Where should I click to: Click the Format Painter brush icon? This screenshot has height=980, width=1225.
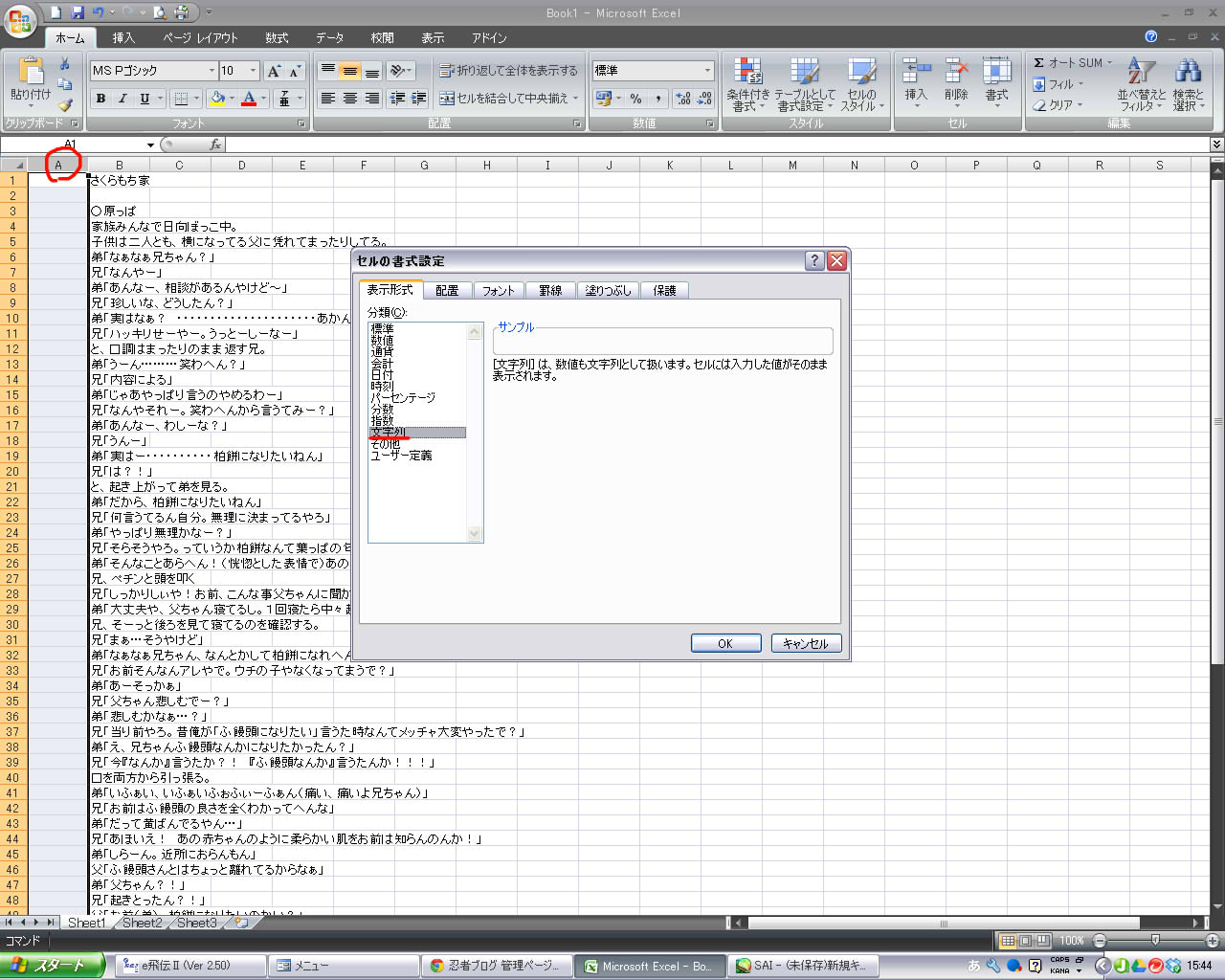(x=65, y=105)
